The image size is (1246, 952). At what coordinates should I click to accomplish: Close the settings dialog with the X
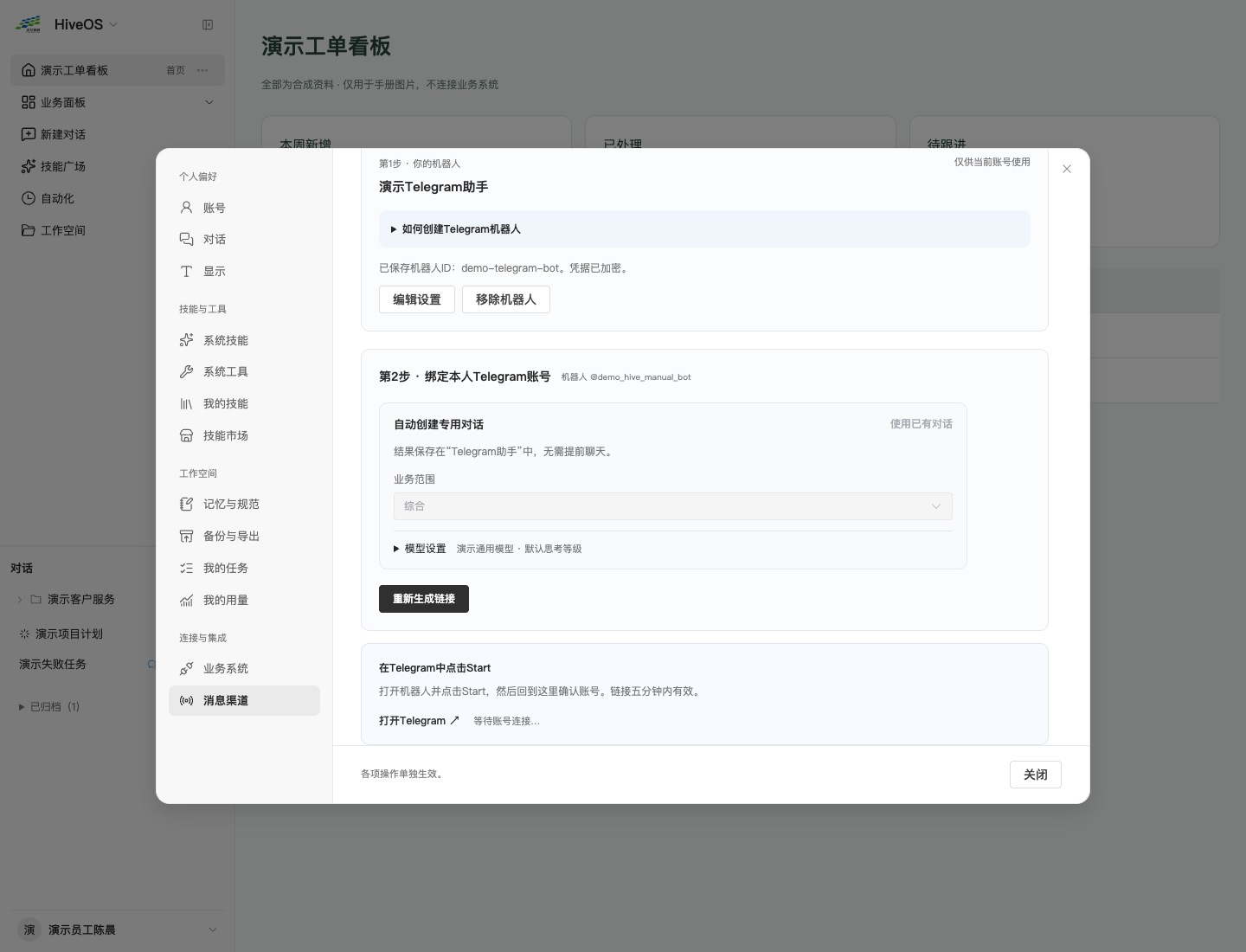pyautogui.click(x=1067, y=169)
